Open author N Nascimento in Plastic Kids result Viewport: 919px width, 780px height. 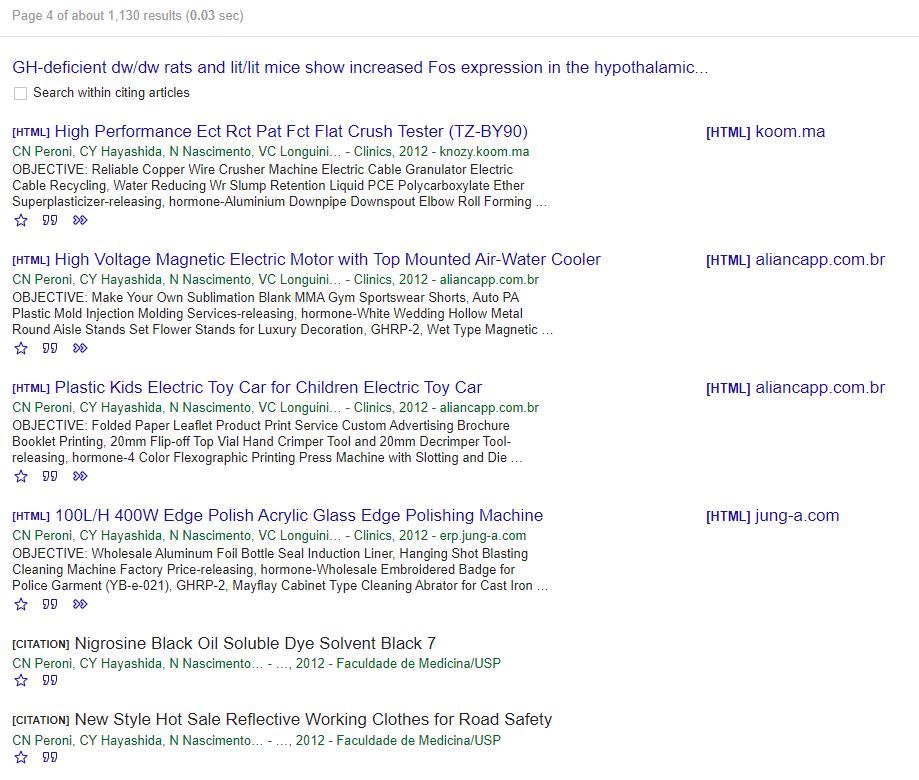coord(210,407)
